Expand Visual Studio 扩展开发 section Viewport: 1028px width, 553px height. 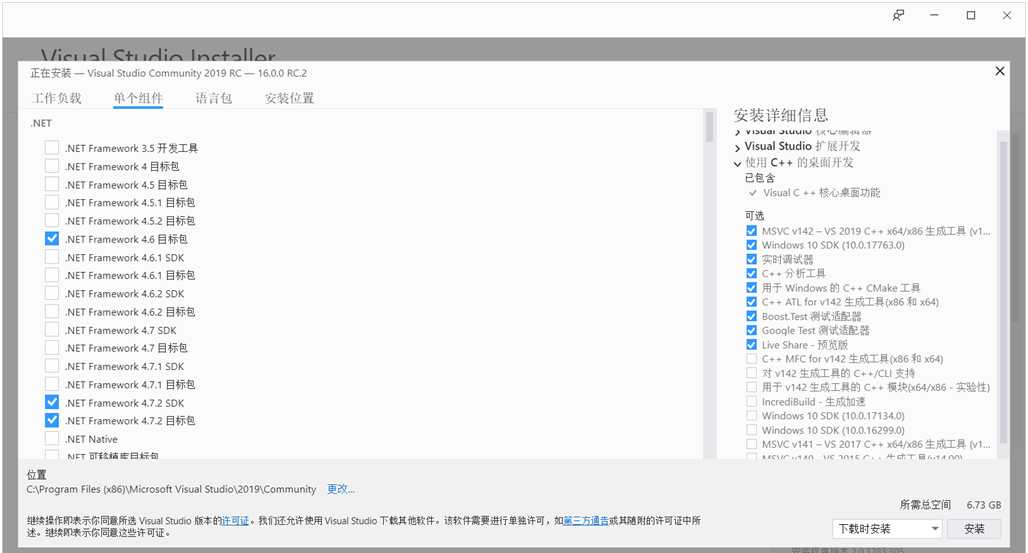point(738,147)
